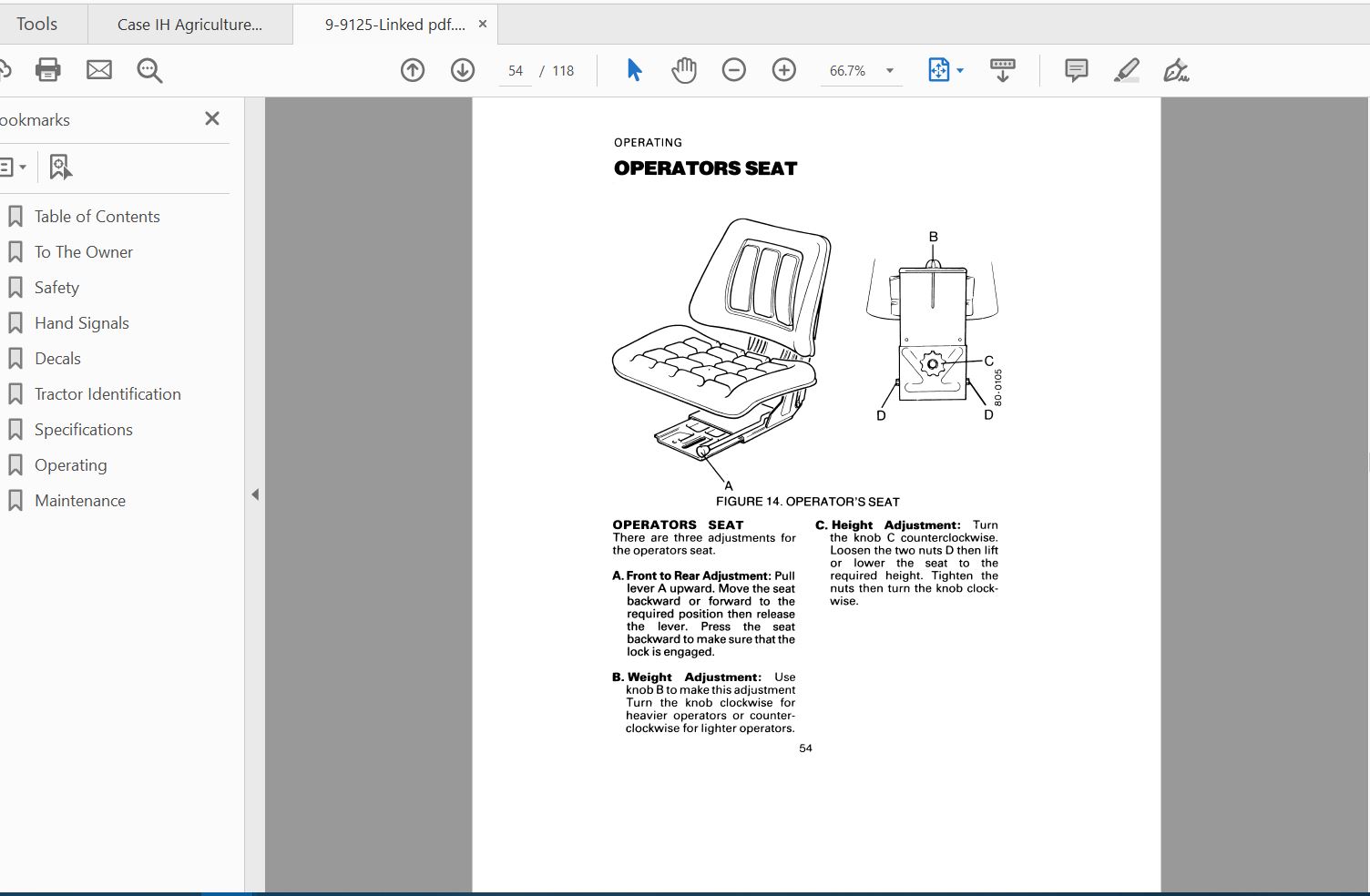Open the bookmark options menu
Viewport: 1370px width, 896px height.
click(x=13, y=167)
